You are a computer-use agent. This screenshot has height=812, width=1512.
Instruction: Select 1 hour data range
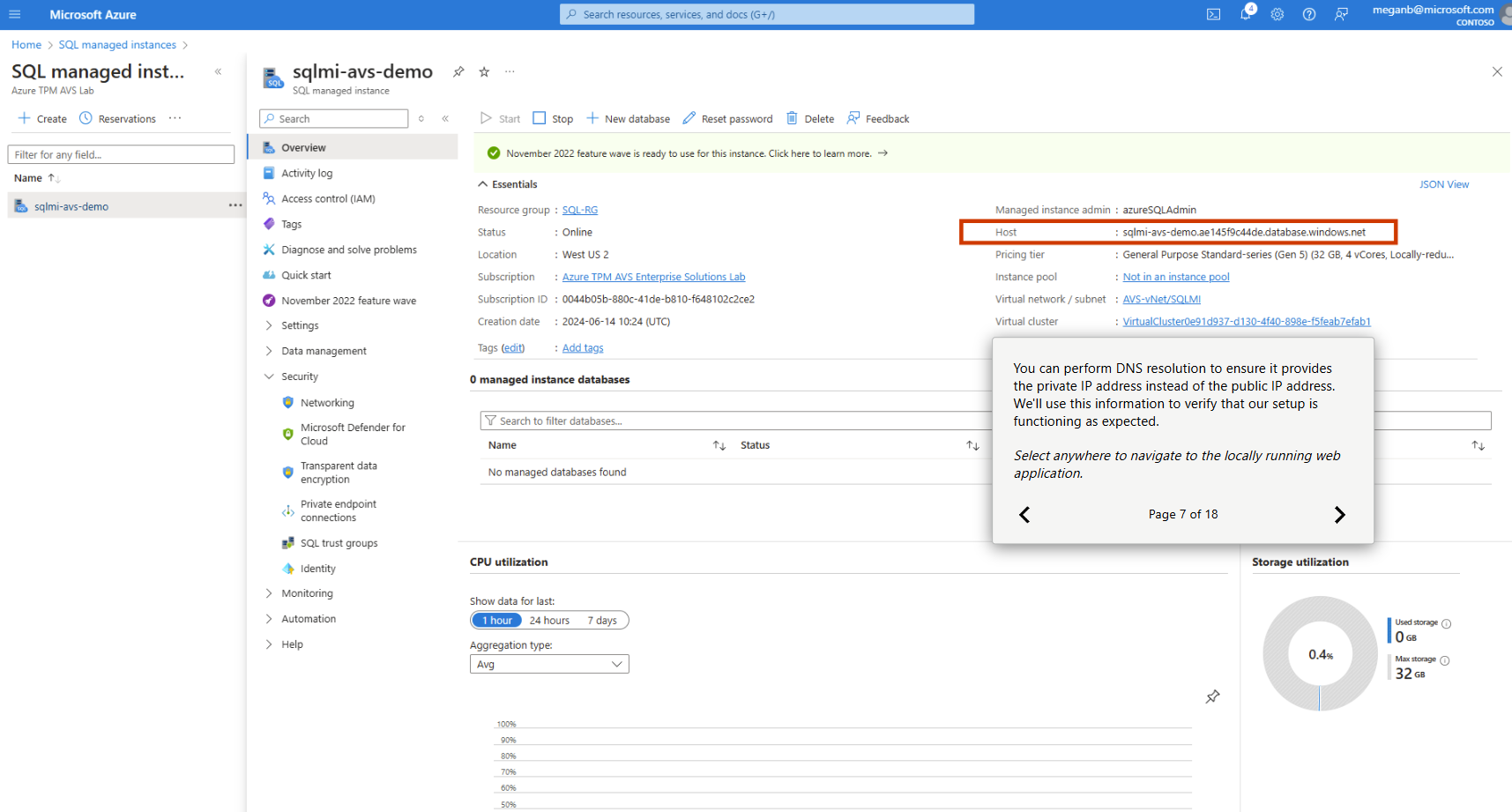496,621
